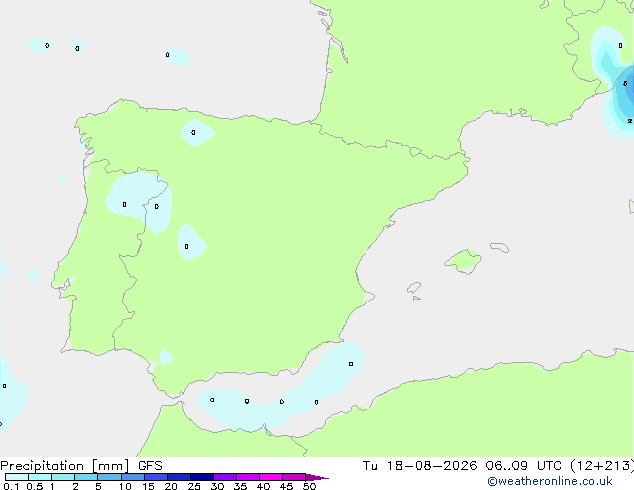Screen dimensions: 634x490
Task: Click the 30–35 mm purple legend swatch
Action: (x=225, y=477)
